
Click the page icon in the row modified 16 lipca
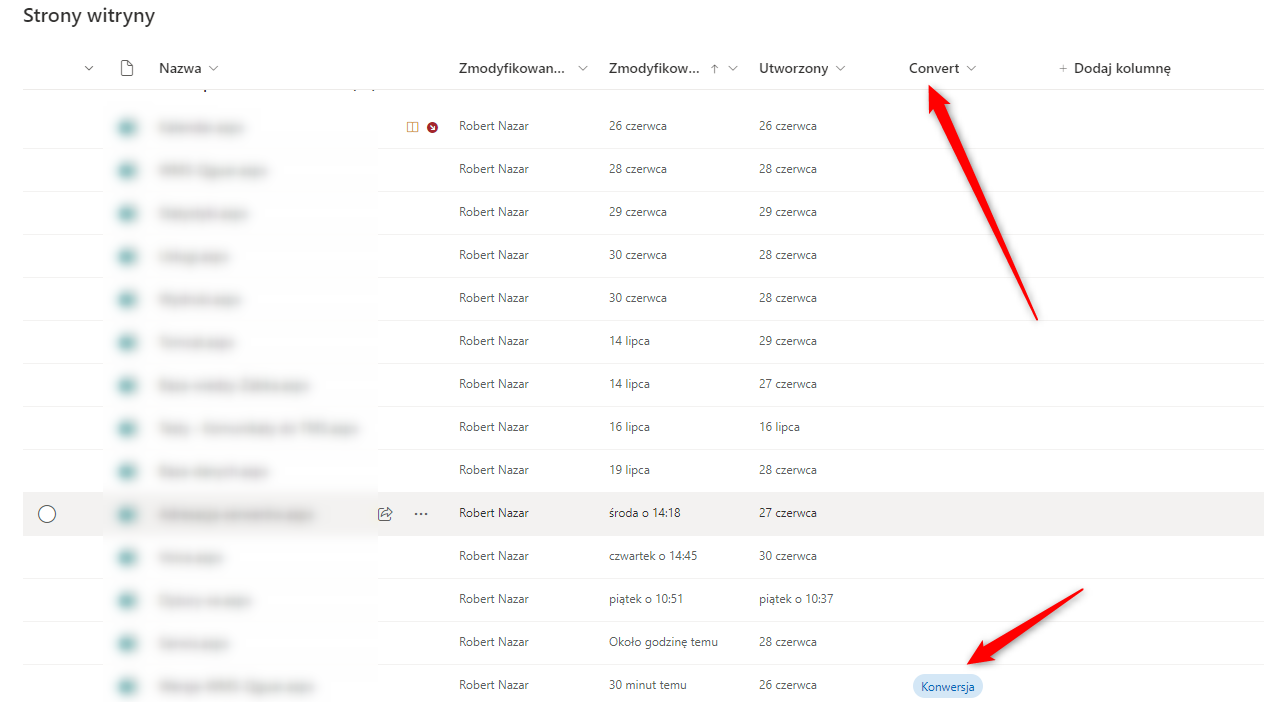pos(126,428)
